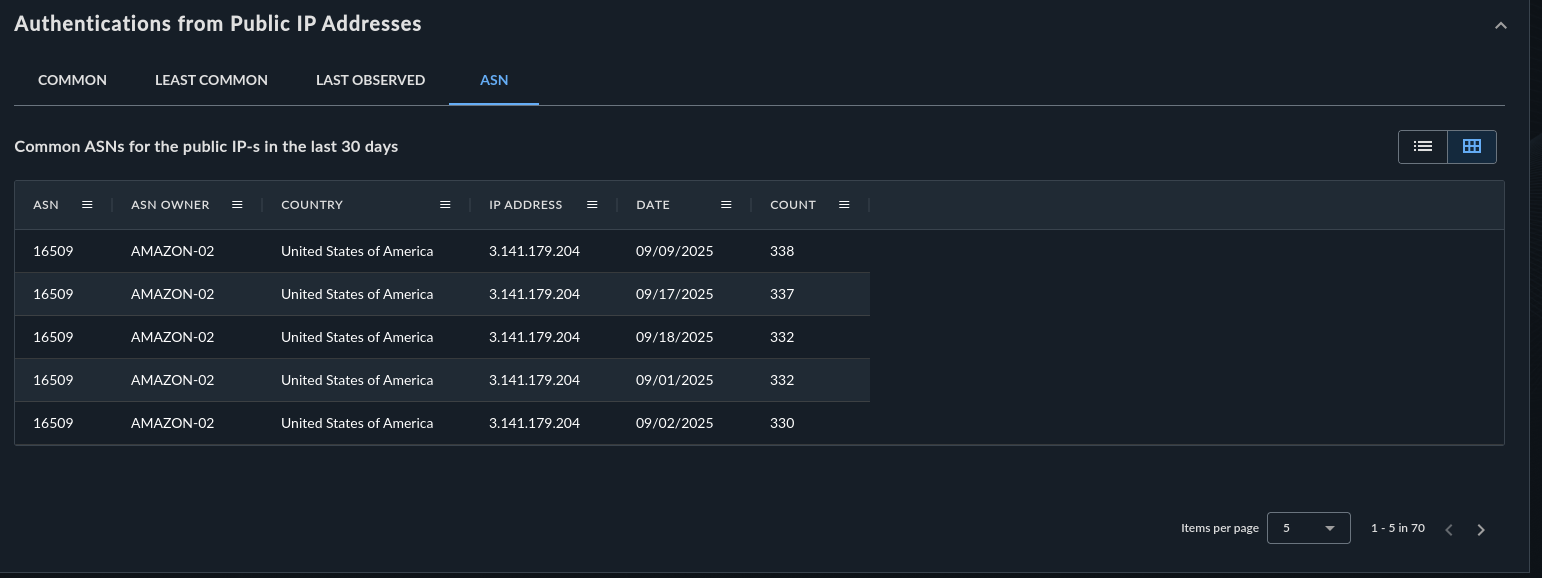Open the ASN OWNER column menu icon
This screenshot has height=578, width=1542.
237,205
